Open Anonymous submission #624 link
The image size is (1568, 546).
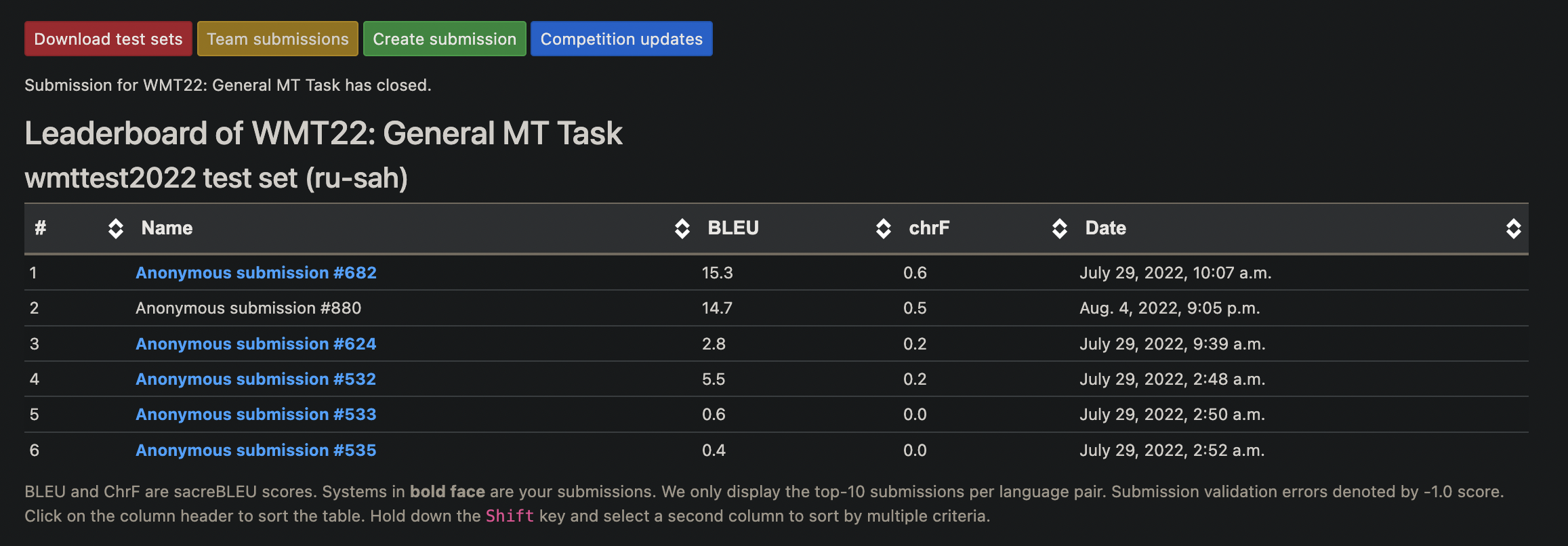click(256, 343)
